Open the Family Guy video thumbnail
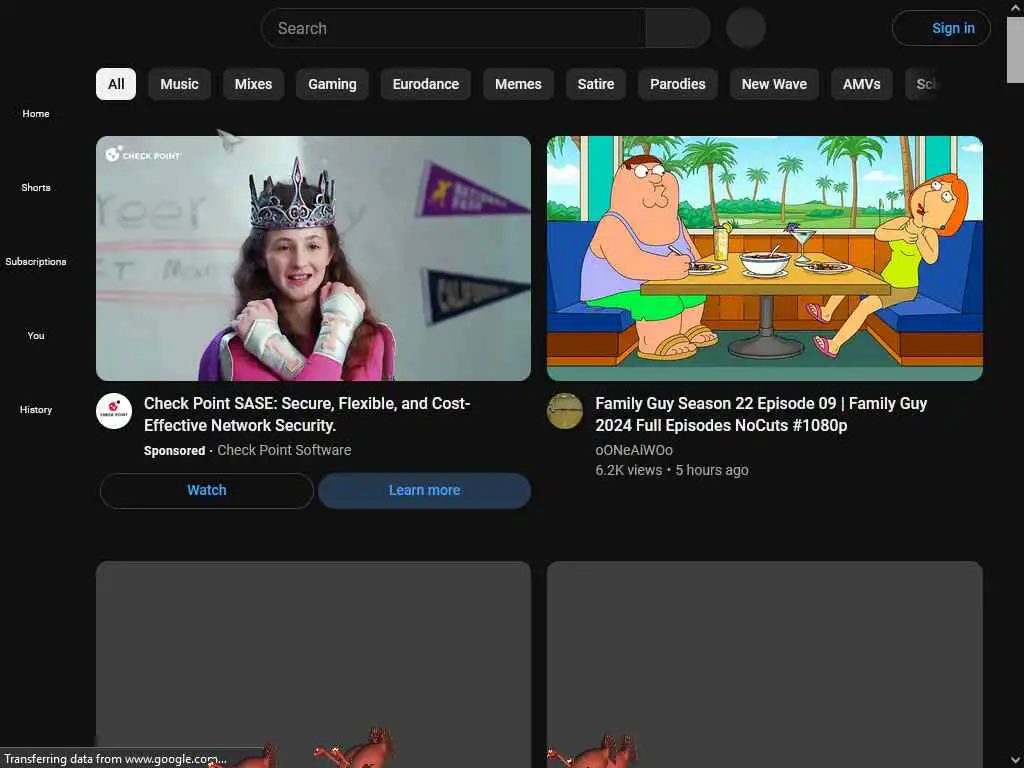Image resolution: width=1024 pixels, height=768 pixels. tap(765, 258)
